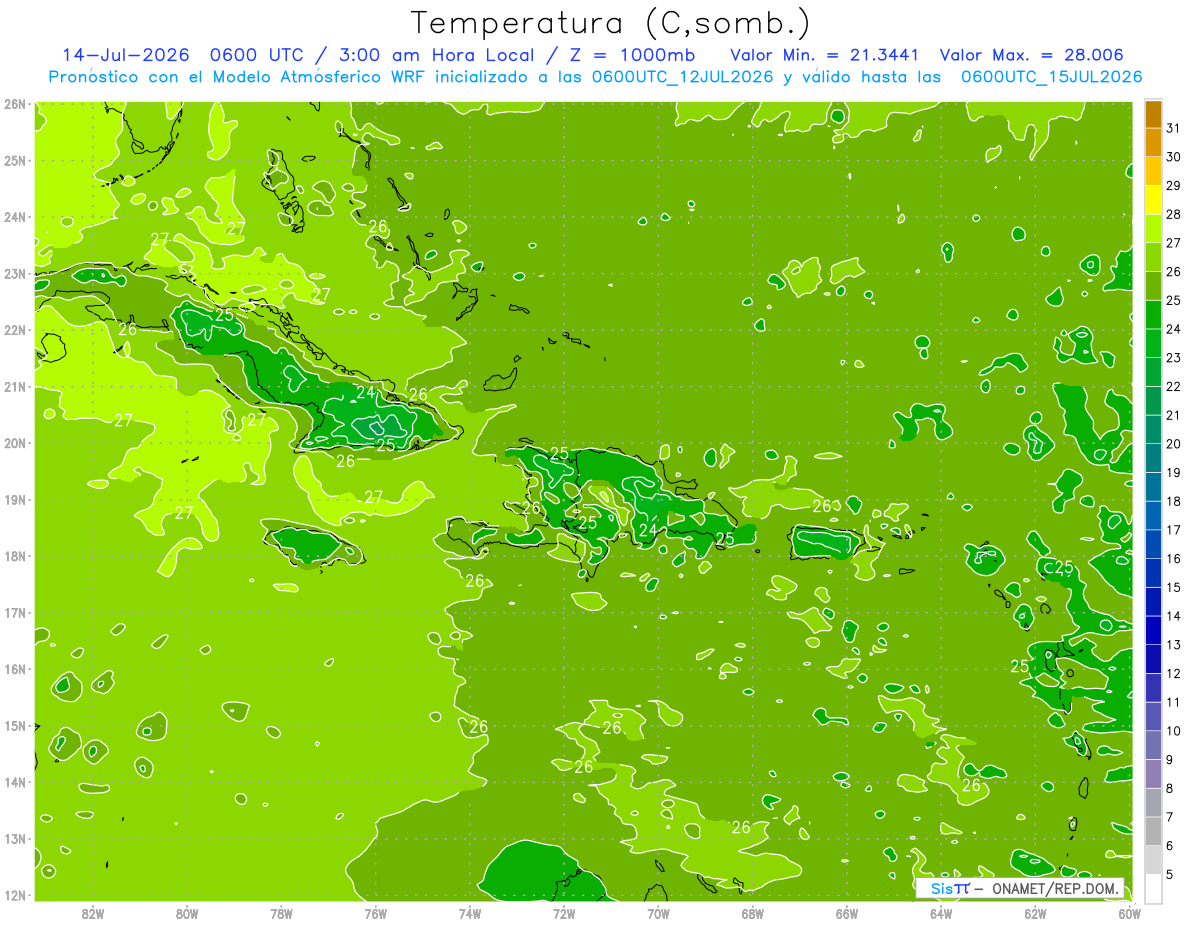Click the top brown-orange colorbar segment above 31
This screenshot has height=927, width=1200.
pos(1153,114)
